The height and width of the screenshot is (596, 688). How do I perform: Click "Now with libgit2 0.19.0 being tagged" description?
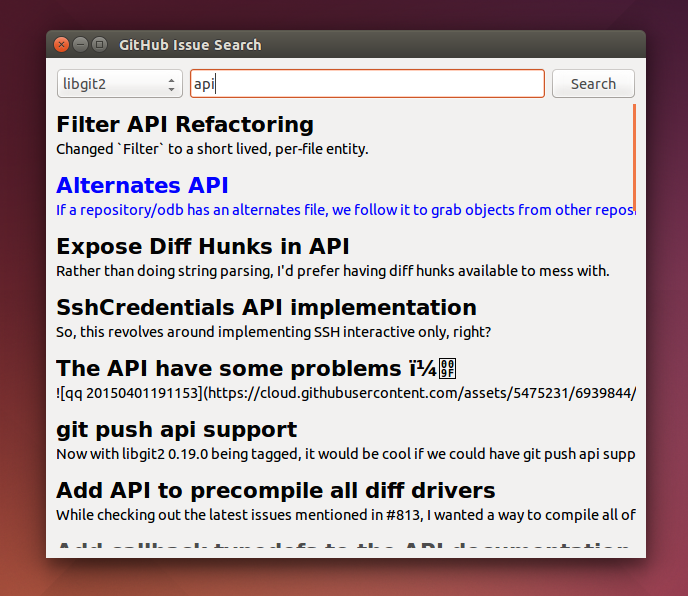pyautogui.click(x=346, y=454)
